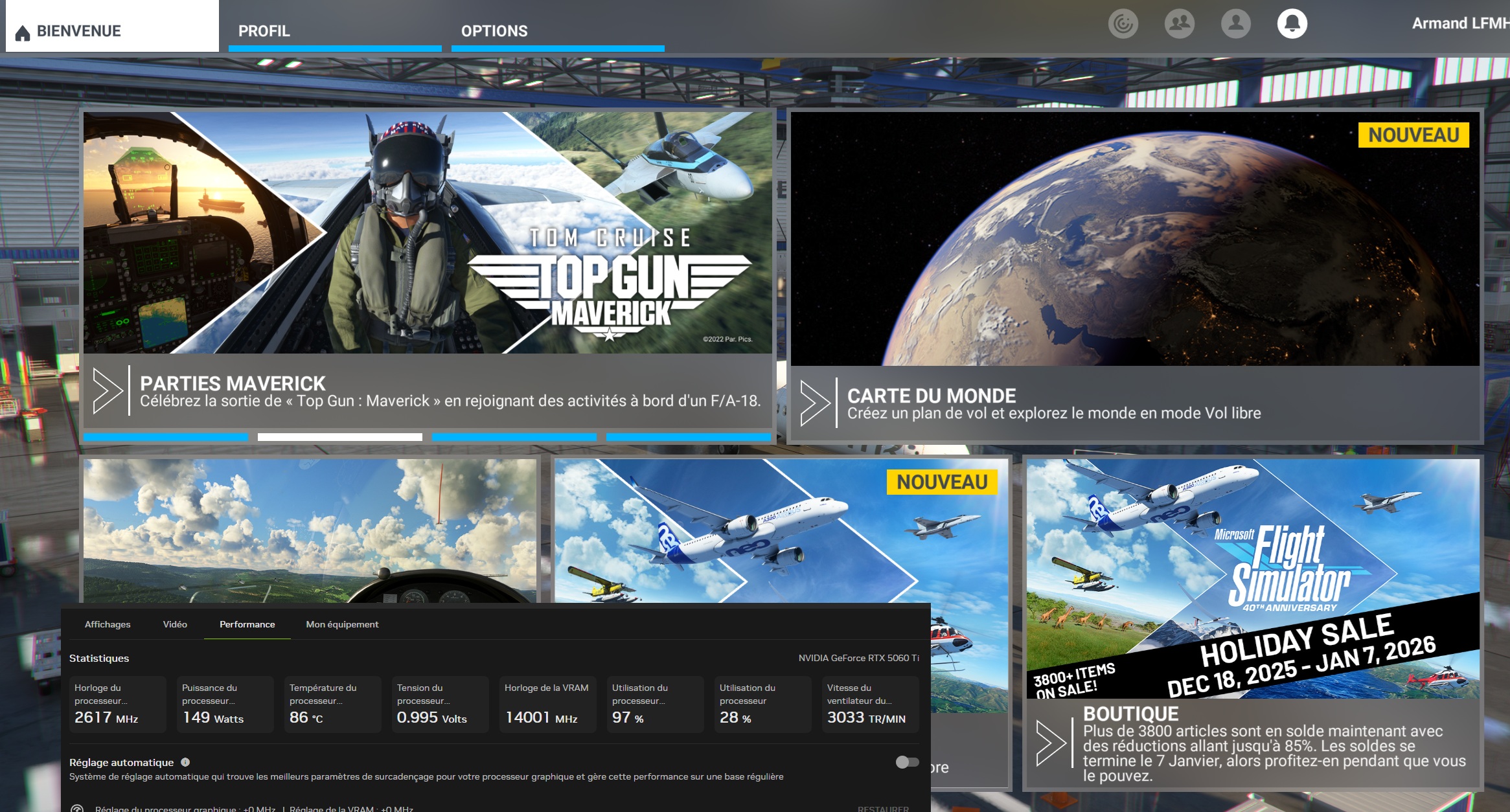1510x812 pixels.
Task: Open the Holiday Sale boutique thumbnail
Action: click(1252, 578)
